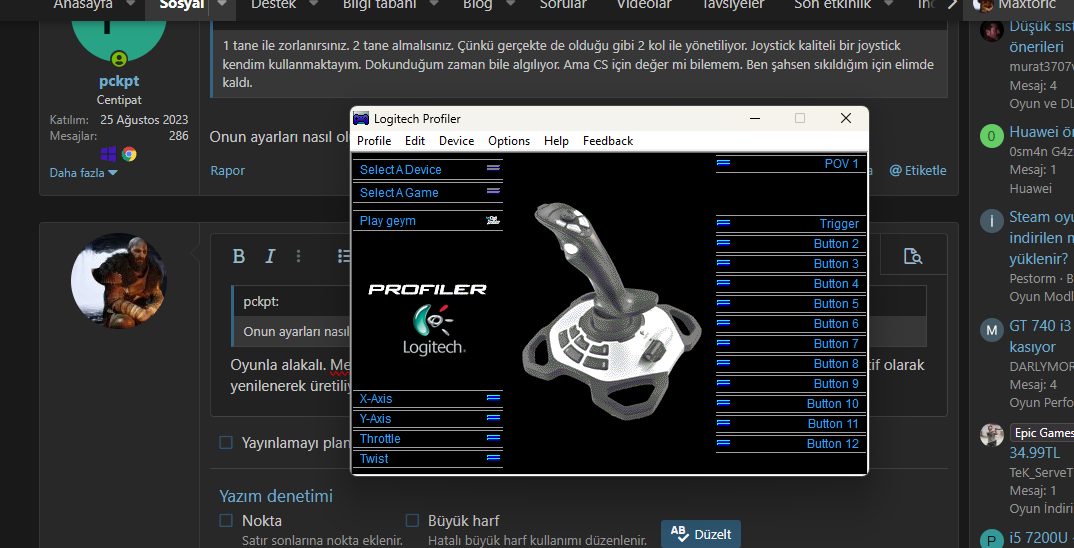Image resolution: width=1074 pixels, height=548 pixels.
Task: Click the Button 6 assignment icon
Action: (723, 322)
